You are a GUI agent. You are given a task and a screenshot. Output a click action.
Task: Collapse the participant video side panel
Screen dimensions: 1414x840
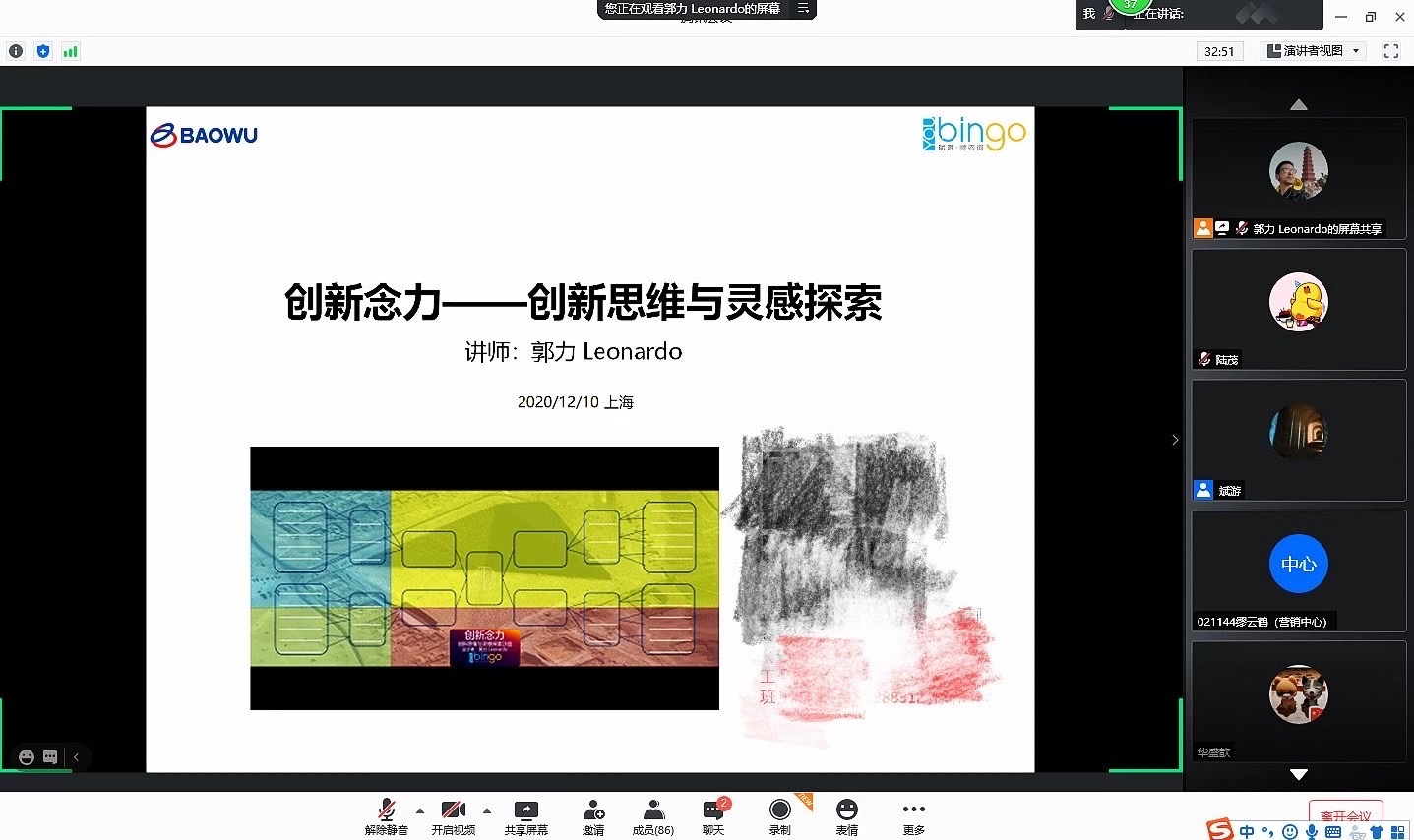click(x=1174, y=440)
